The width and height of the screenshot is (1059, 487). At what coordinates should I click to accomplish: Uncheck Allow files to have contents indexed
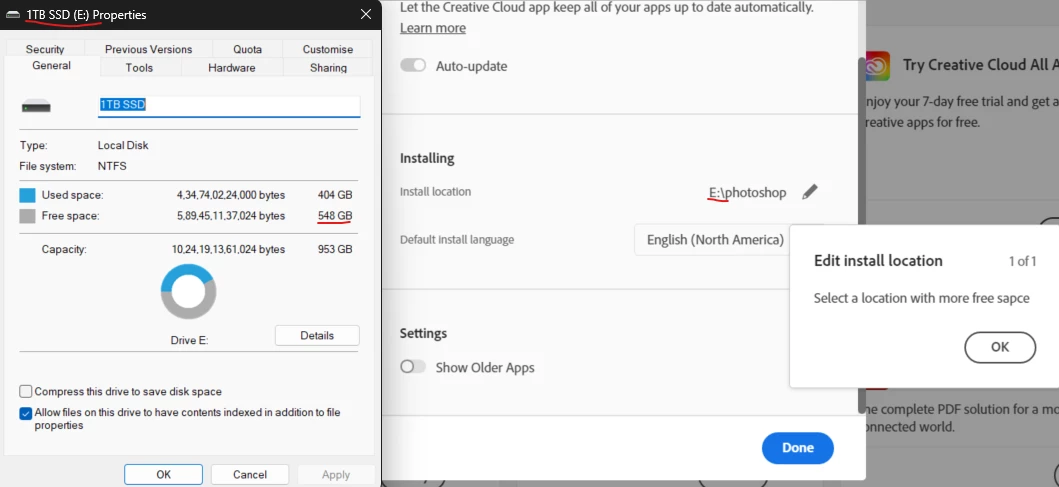coord(26,413)
